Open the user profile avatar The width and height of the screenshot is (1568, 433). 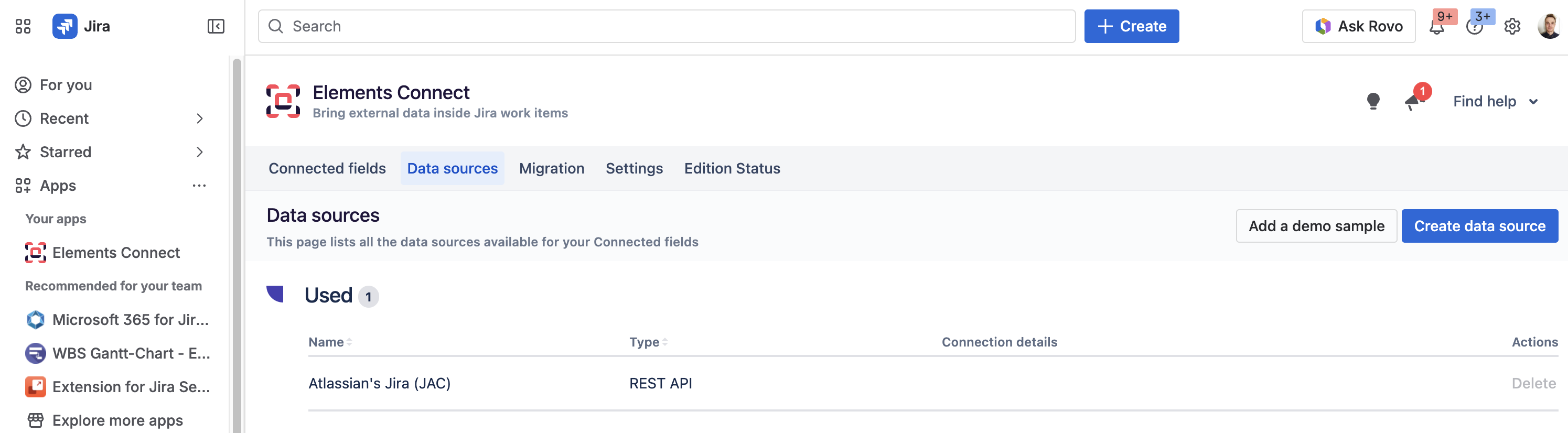pos(1549,26)
